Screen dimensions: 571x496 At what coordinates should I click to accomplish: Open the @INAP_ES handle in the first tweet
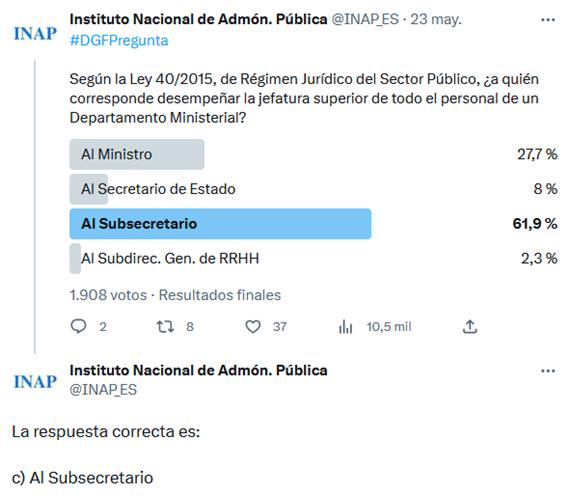click(x=365, y=19)
